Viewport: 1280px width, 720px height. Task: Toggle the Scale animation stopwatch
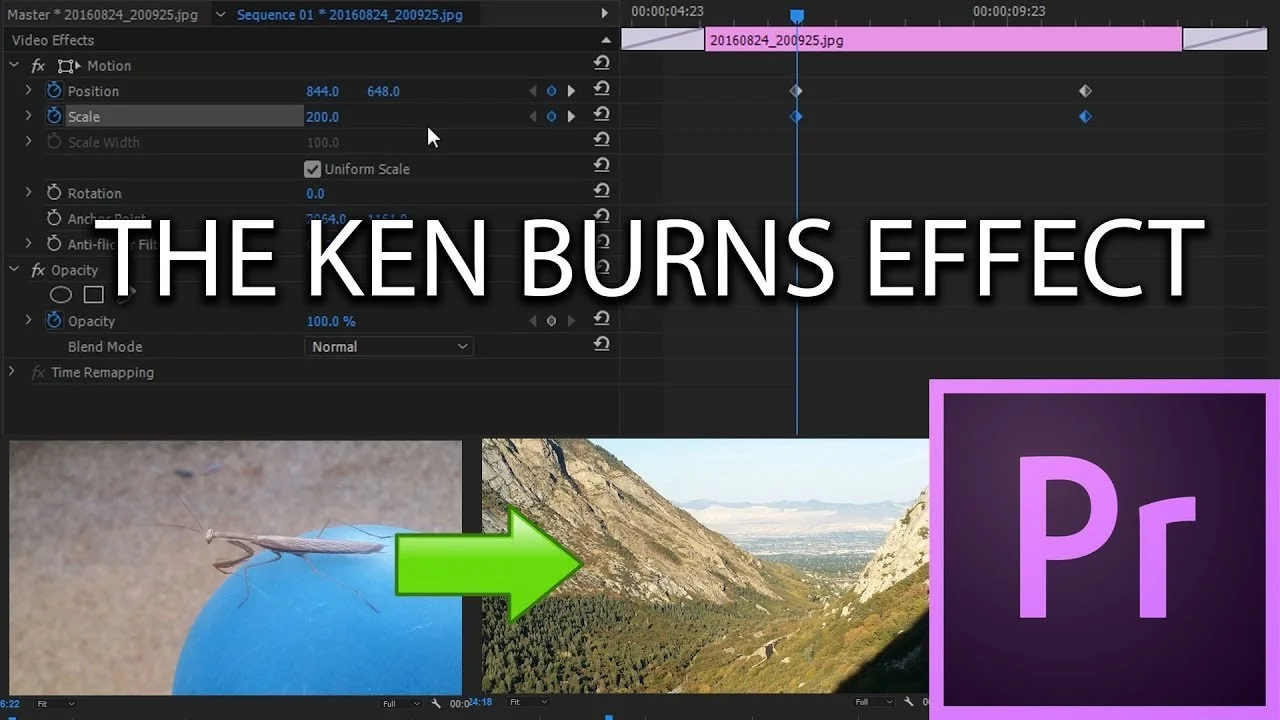click(x=54, y=116)
